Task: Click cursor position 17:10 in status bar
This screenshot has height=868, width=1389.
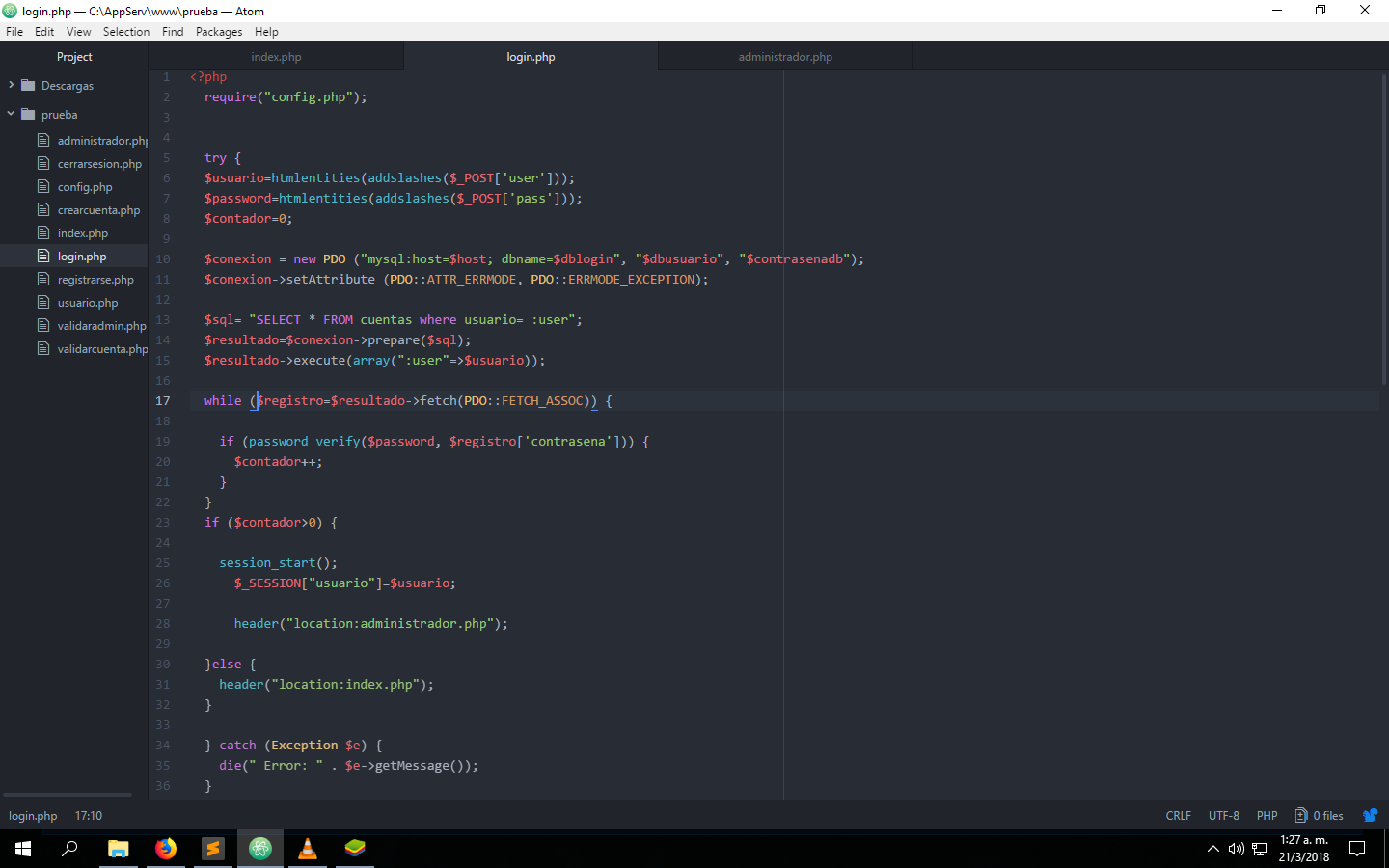Action: pos(89,816)
